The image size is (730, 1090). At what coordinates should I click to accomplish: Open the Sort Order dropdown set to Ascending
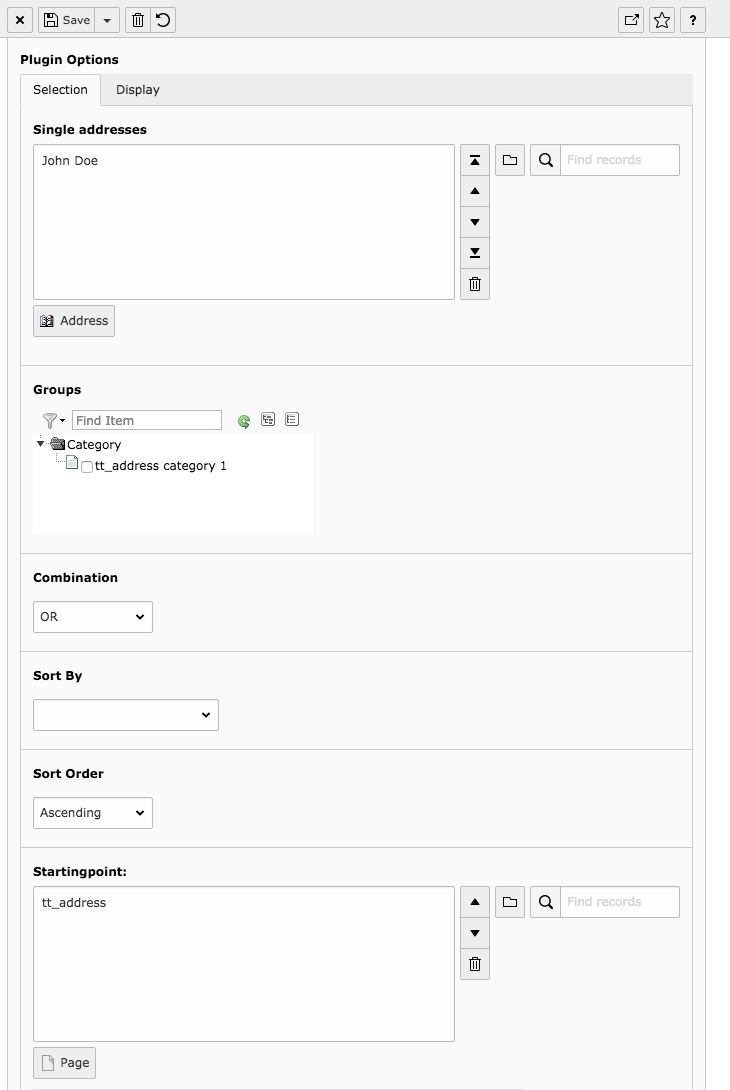[x=92, y=813]
